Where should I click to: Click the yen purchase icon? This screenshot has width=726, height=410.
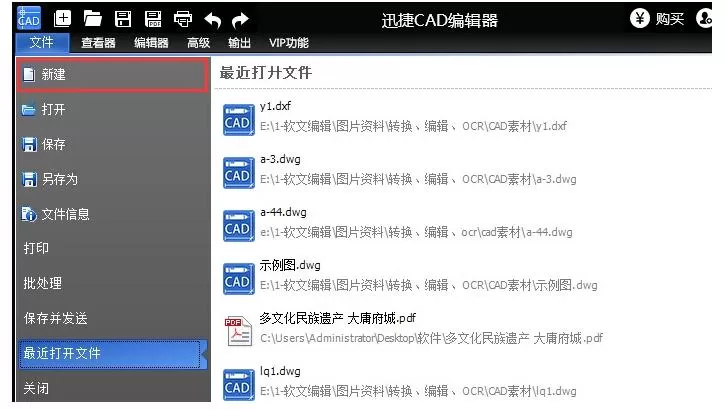pyautogui.click(x=640, y=19)
